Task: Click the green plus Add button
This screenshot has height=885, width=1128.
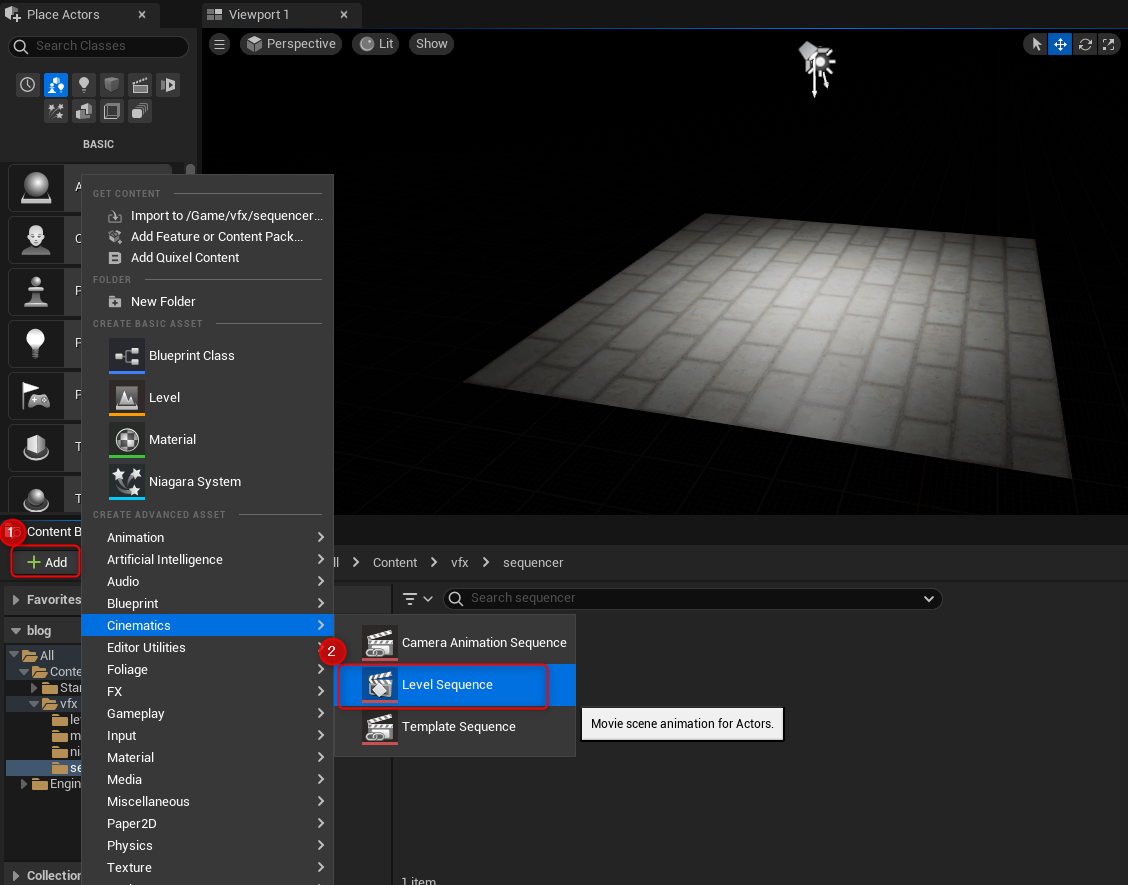Action: point(46,562)
